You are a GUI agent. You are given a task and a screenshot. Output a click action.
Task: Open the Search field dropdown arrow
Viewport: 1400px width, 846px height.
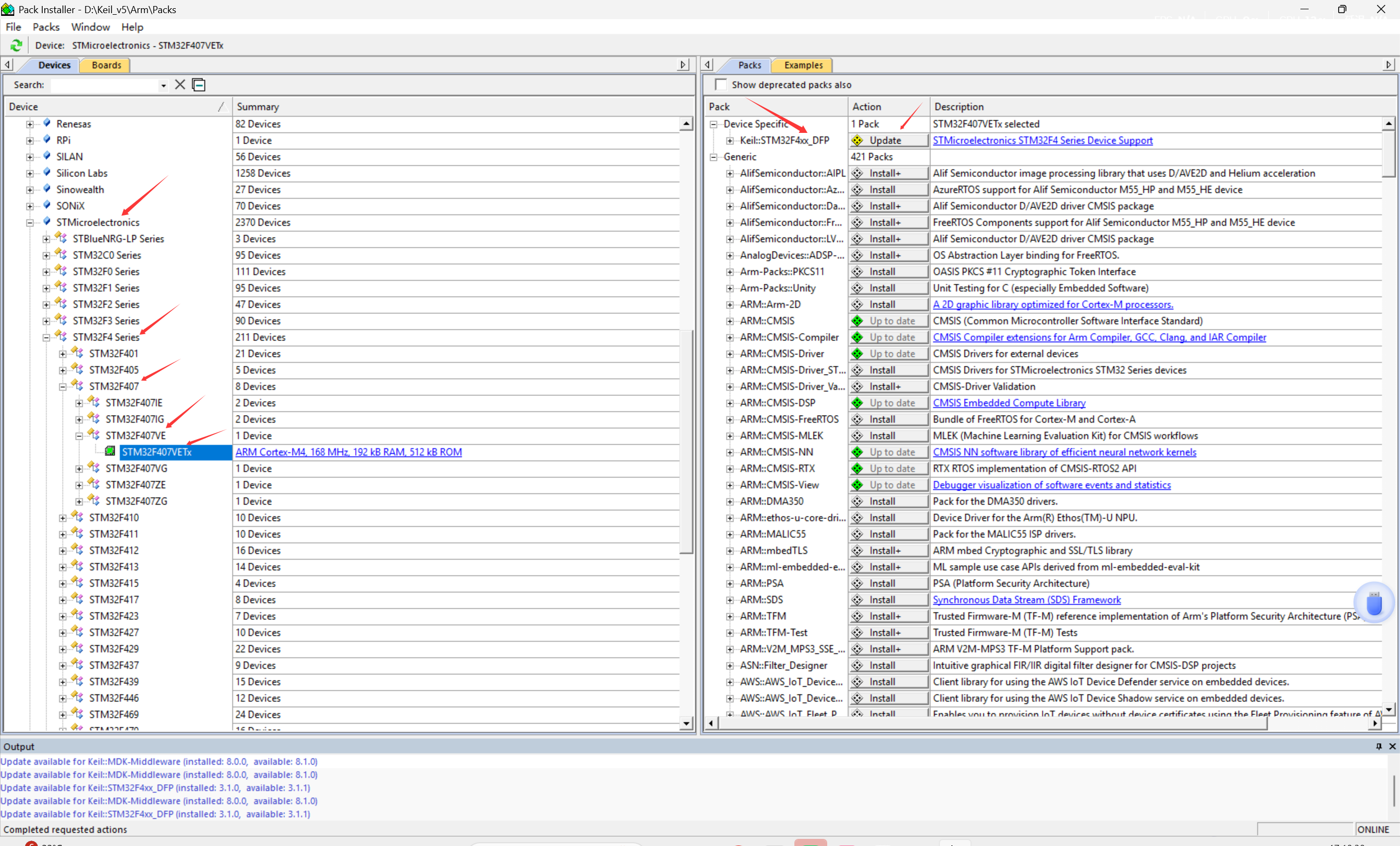coord(164,85)
